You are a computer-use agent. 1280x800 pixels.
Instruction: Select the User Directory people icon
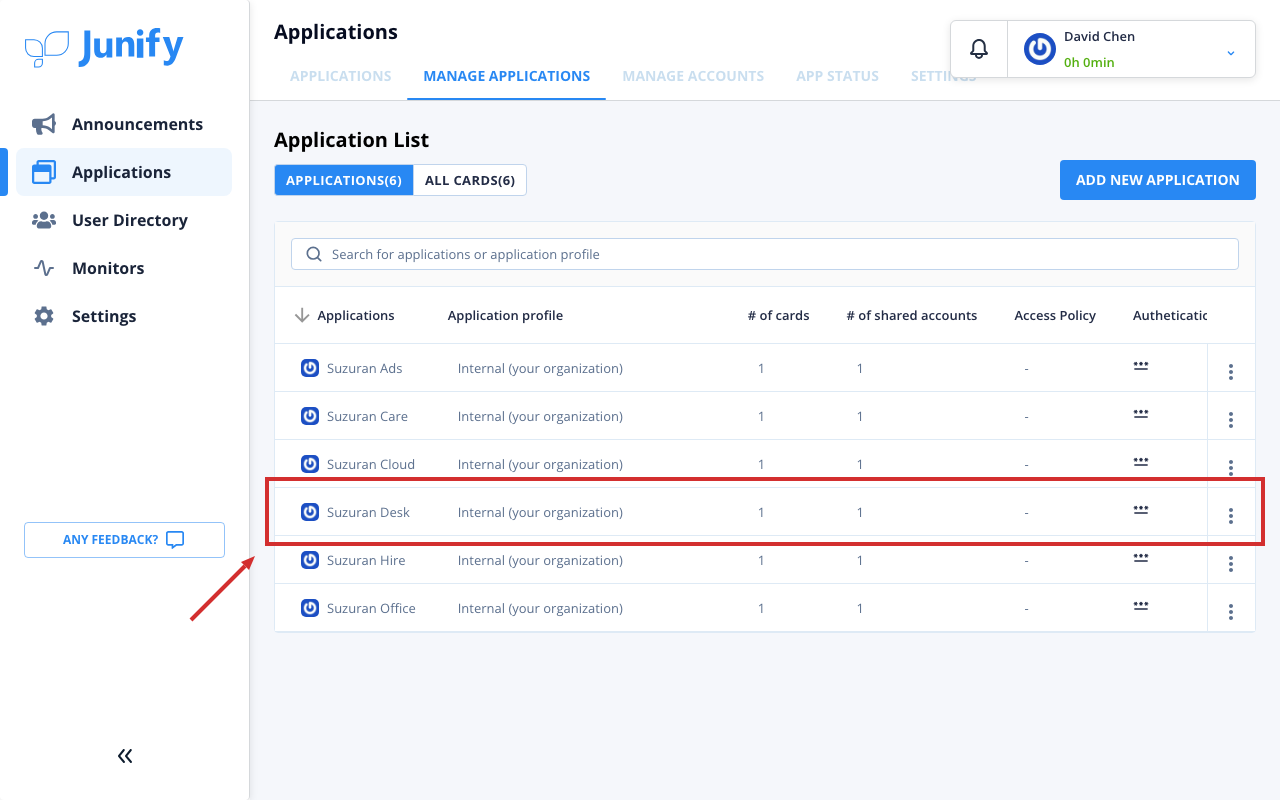tap(44, 220)
